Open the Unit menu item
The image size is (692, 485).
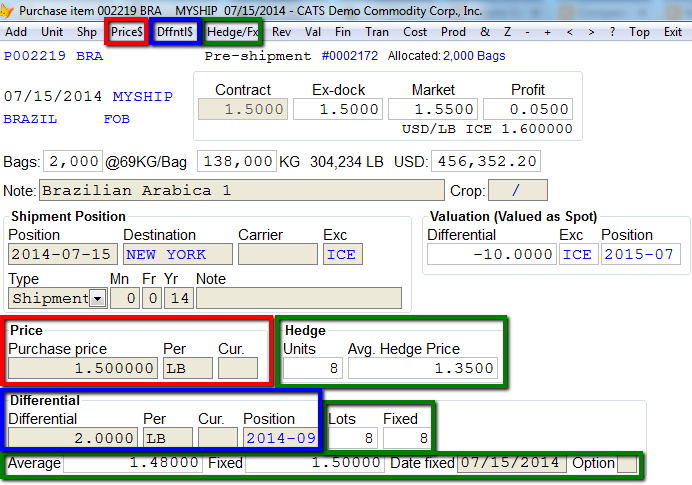[52, 32]
